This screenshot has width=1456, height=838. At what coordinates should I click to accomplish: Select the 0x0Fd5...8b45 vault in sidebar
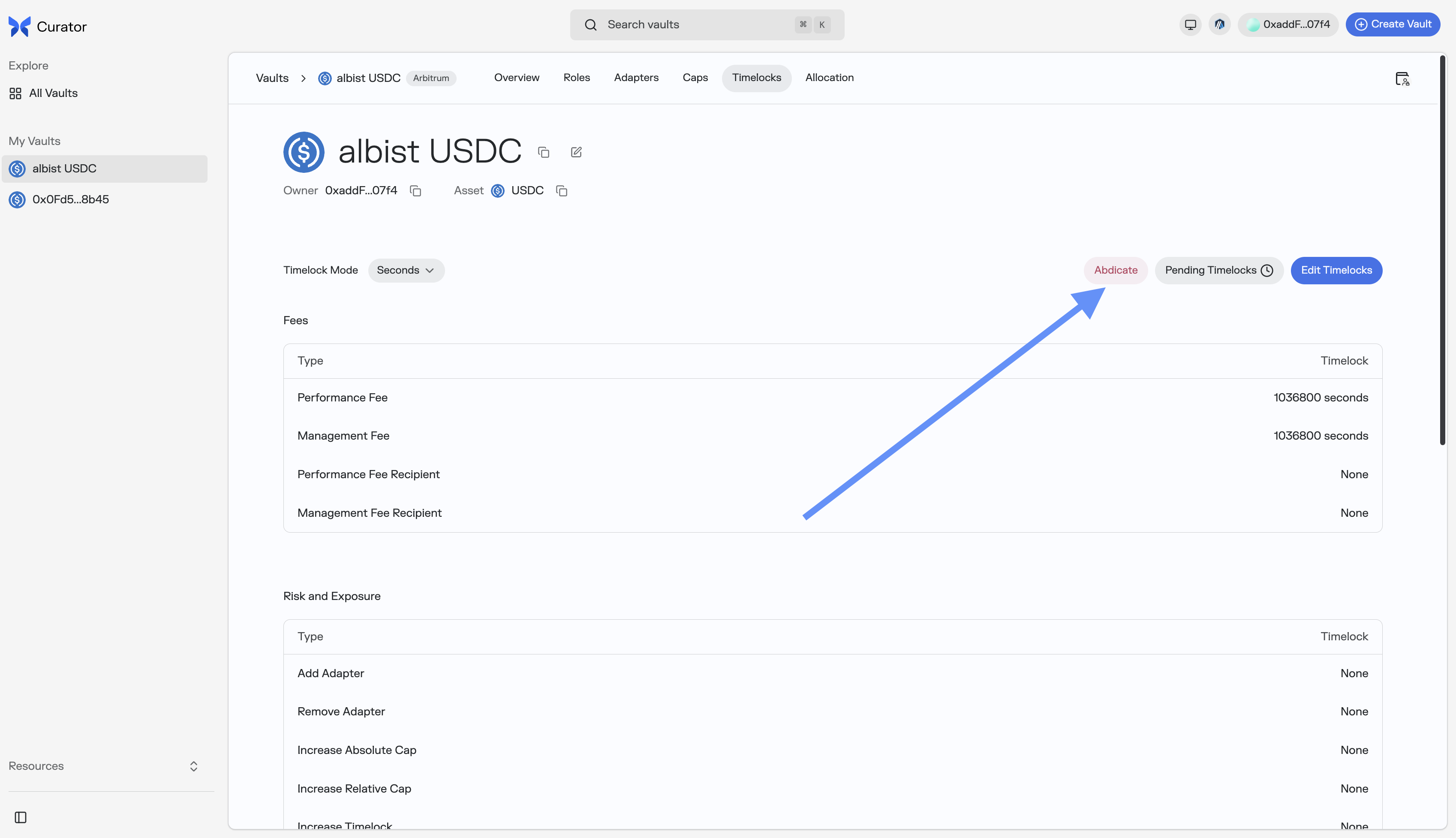(x=70, y=200)
